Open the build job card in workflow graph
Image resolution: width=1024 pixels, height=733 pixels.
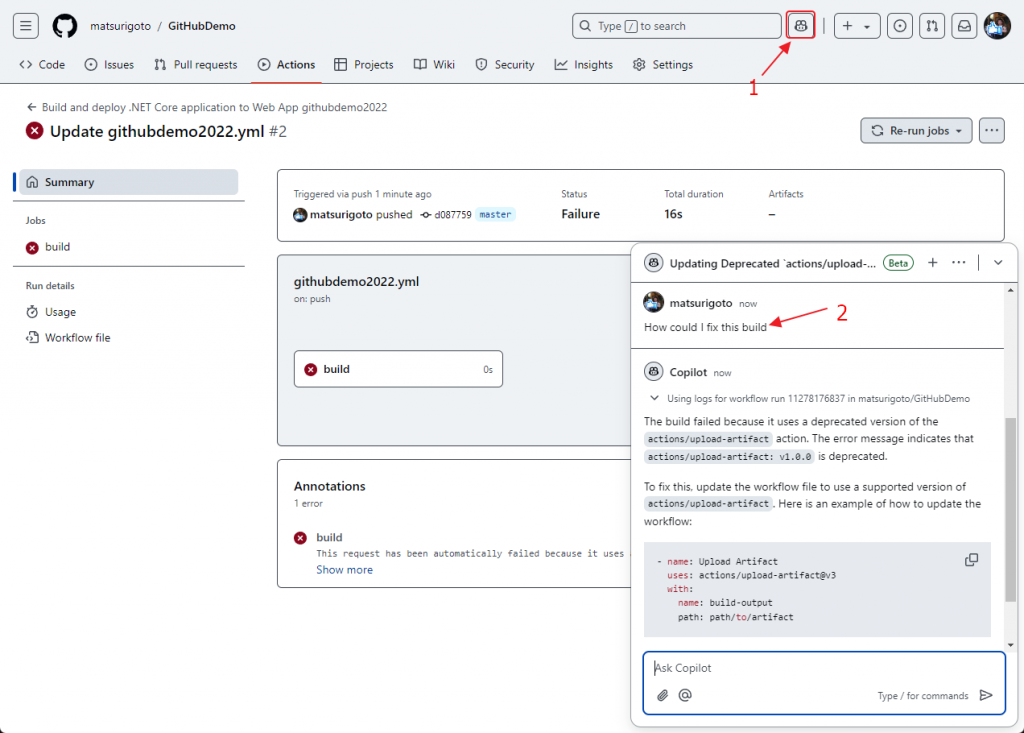tap(398, 369)
